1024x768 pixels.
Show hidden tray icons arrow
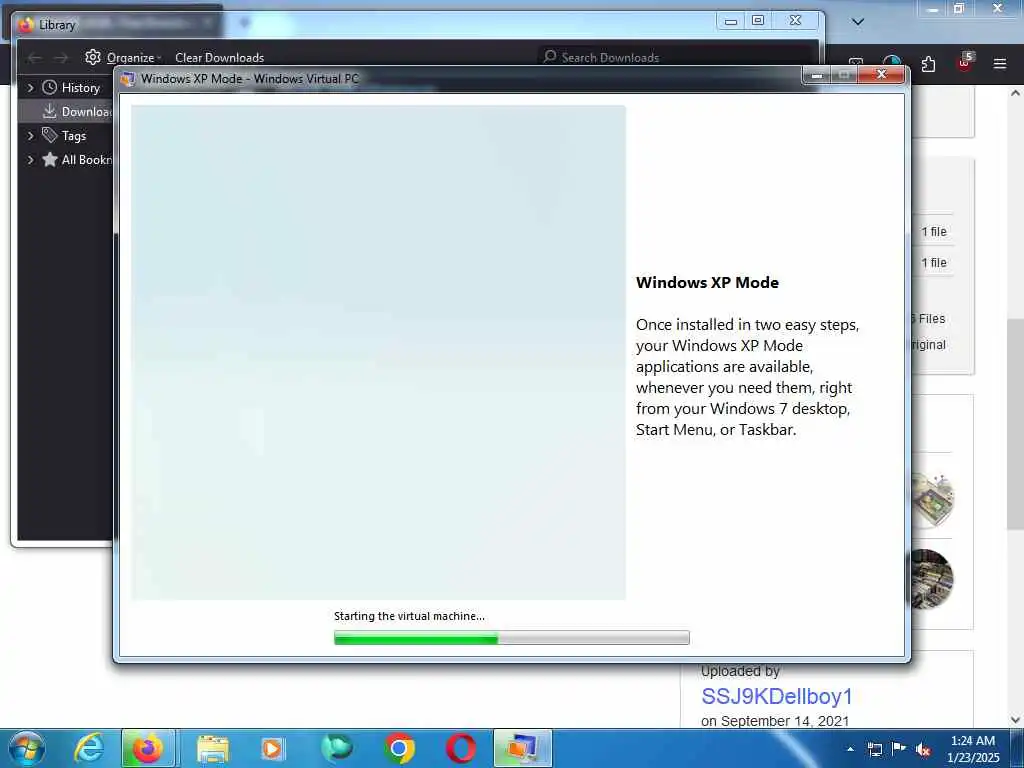click(x=850, y=749)
